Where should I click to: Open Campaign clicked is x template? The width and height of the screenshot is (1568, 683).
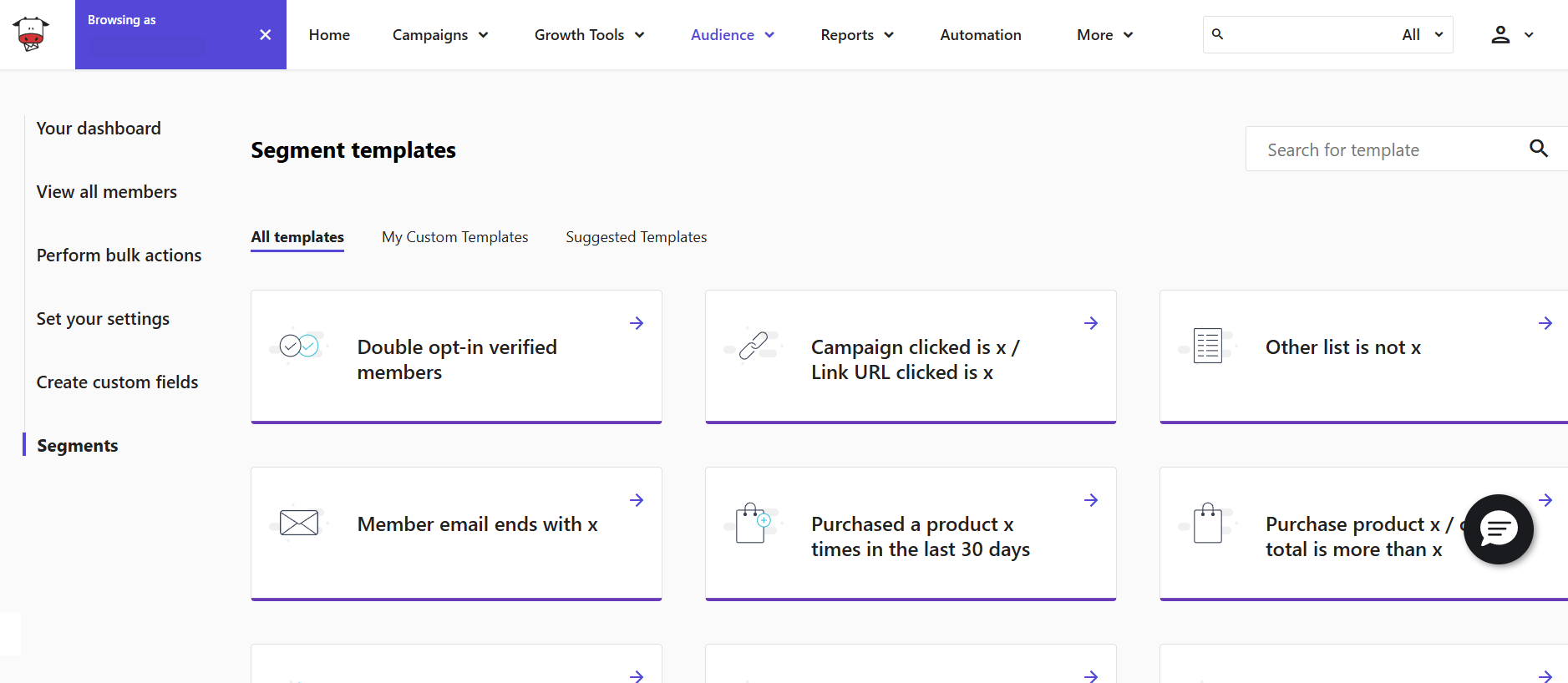click(x=911, y=357)
